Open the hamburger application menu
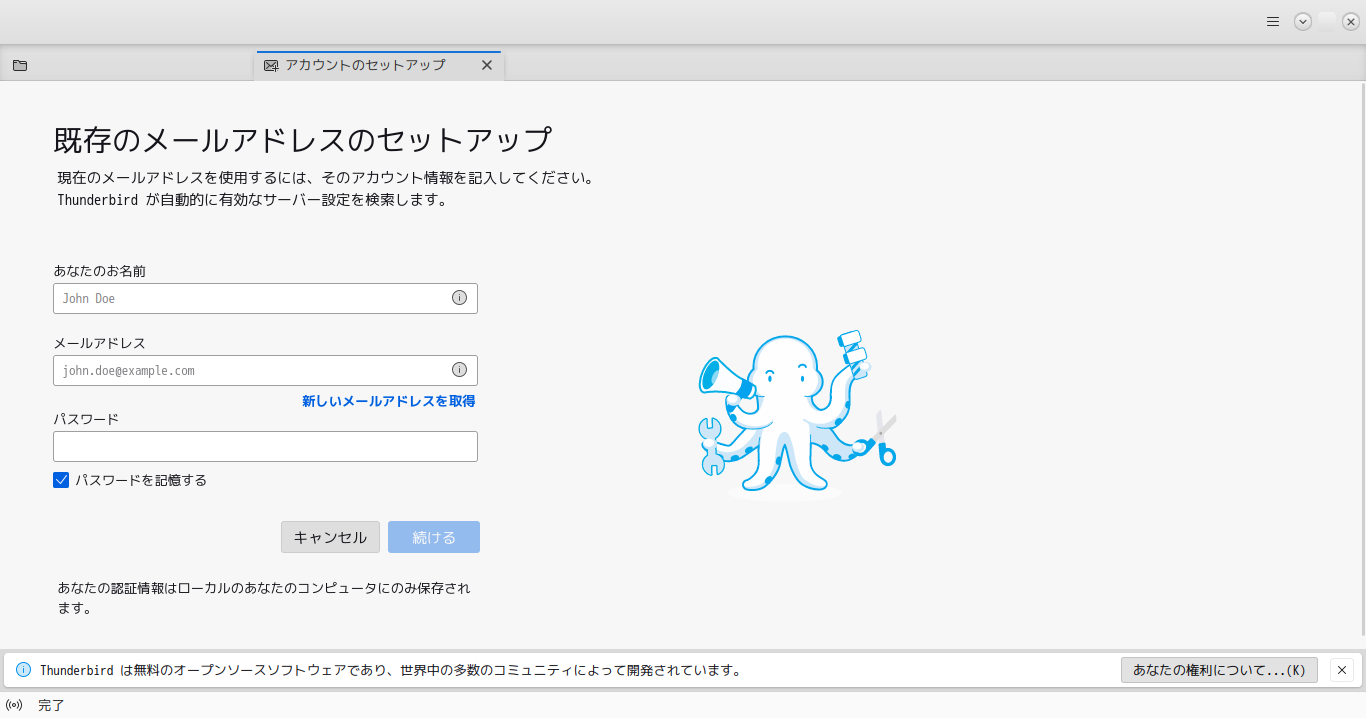 [1273, 21]
